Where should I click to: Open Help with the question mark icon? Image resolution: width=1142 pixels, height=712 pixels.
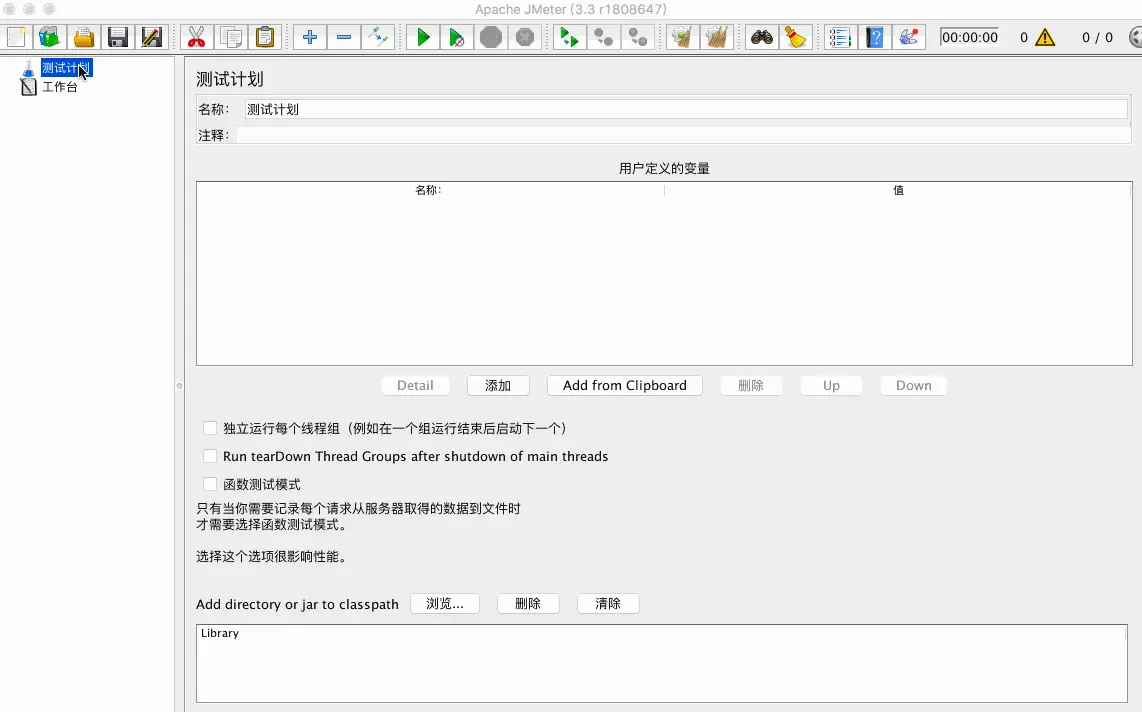tap(874, 37)
